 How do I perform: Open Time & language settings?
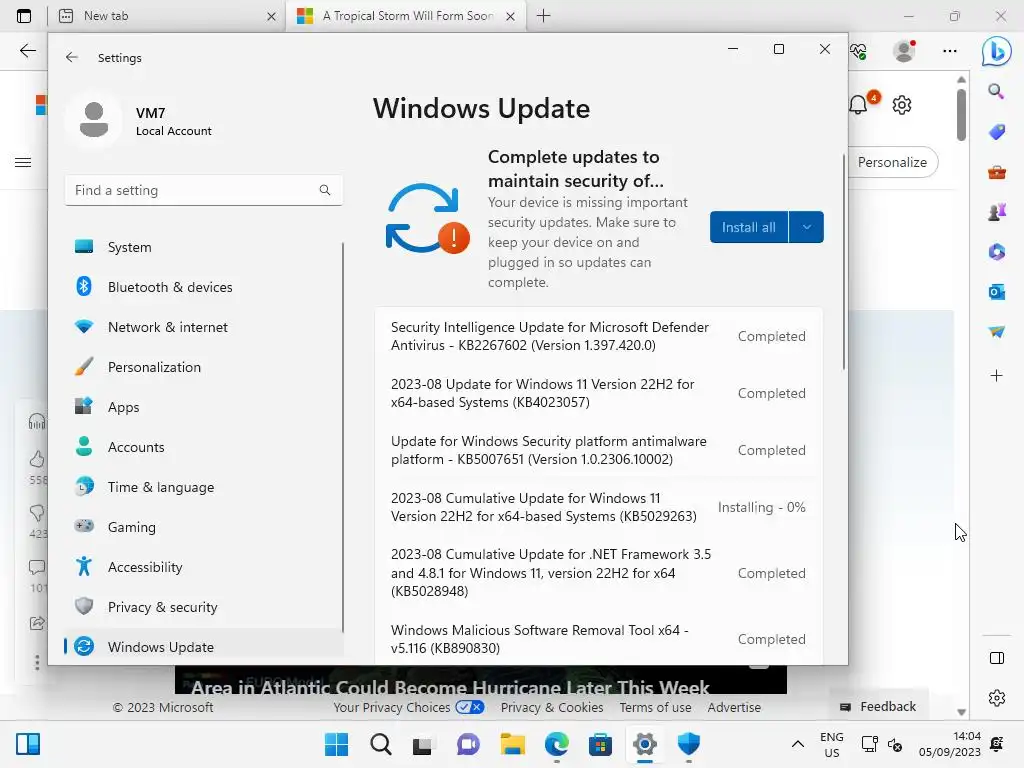coord(204,487)
